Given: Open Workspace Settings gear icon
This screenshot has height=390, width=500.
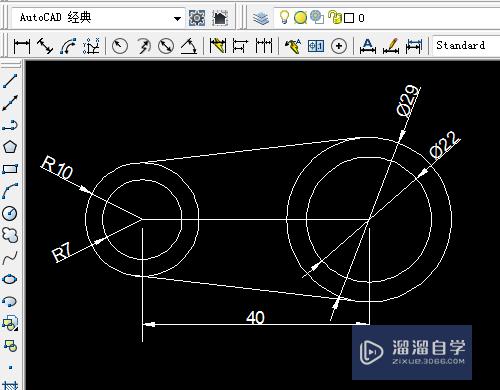Looking at the screenshot, I should [197, 18].
